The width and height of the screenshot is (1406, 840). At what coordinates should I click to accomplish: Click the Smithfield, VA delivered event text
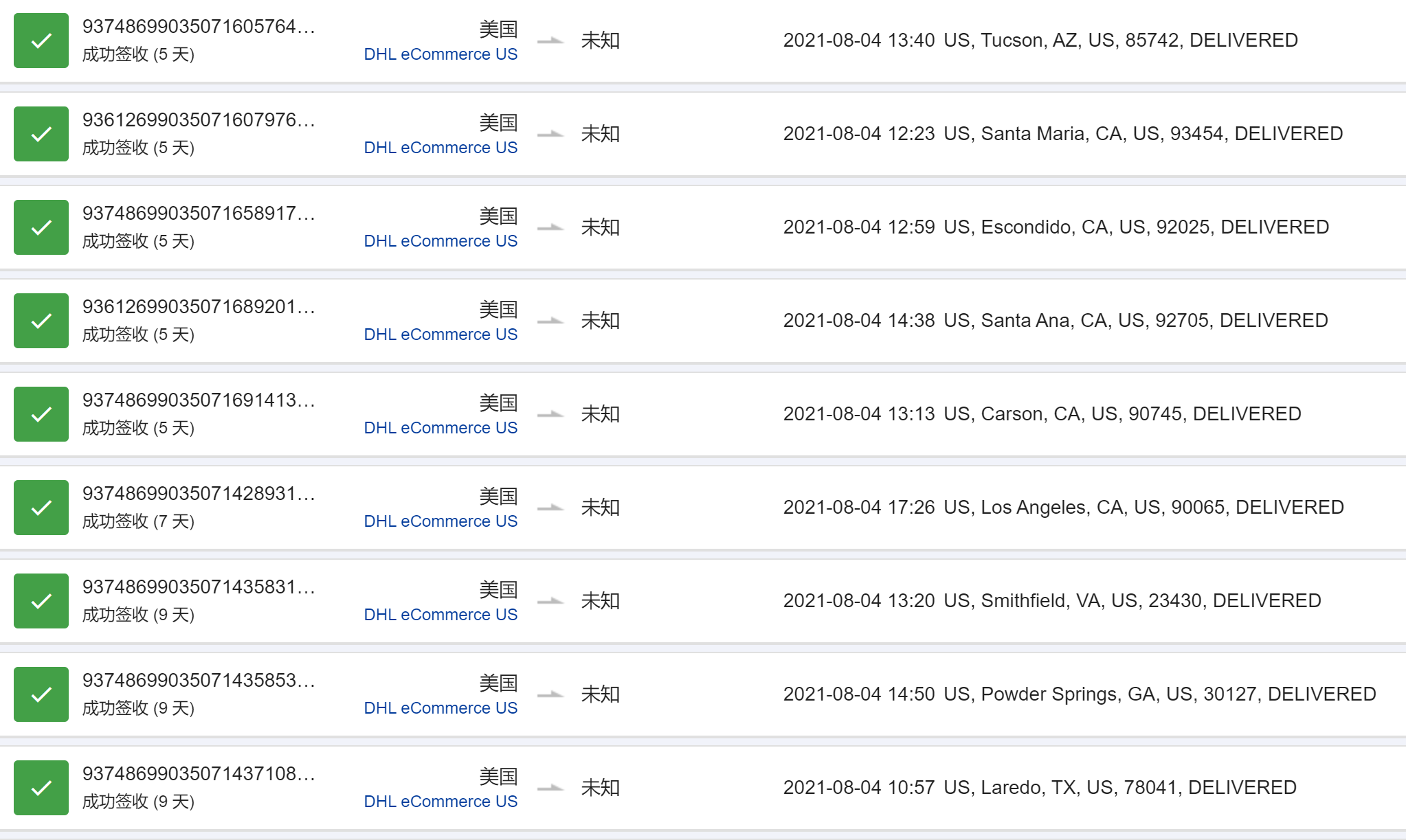pyautogui.click(x=1132, y=601)
